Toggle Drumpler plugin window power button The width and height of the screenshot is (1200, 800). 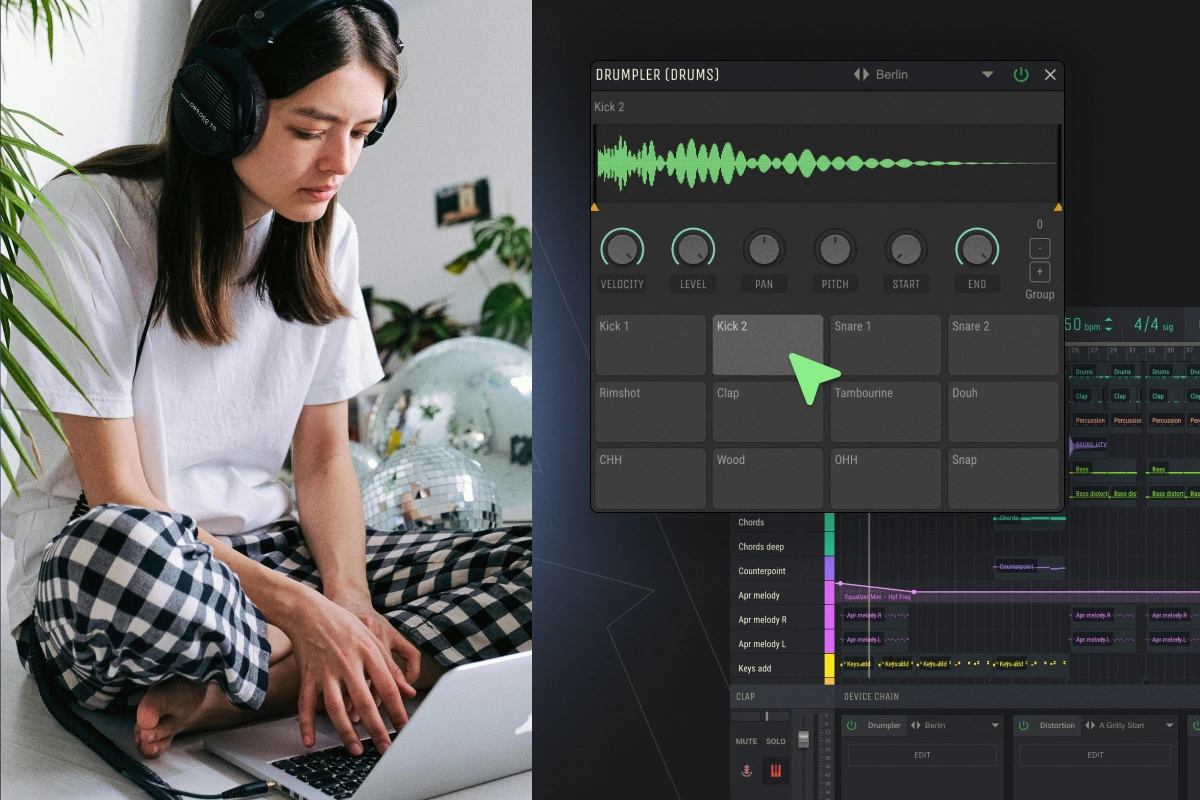click(x=1020, y=75)
